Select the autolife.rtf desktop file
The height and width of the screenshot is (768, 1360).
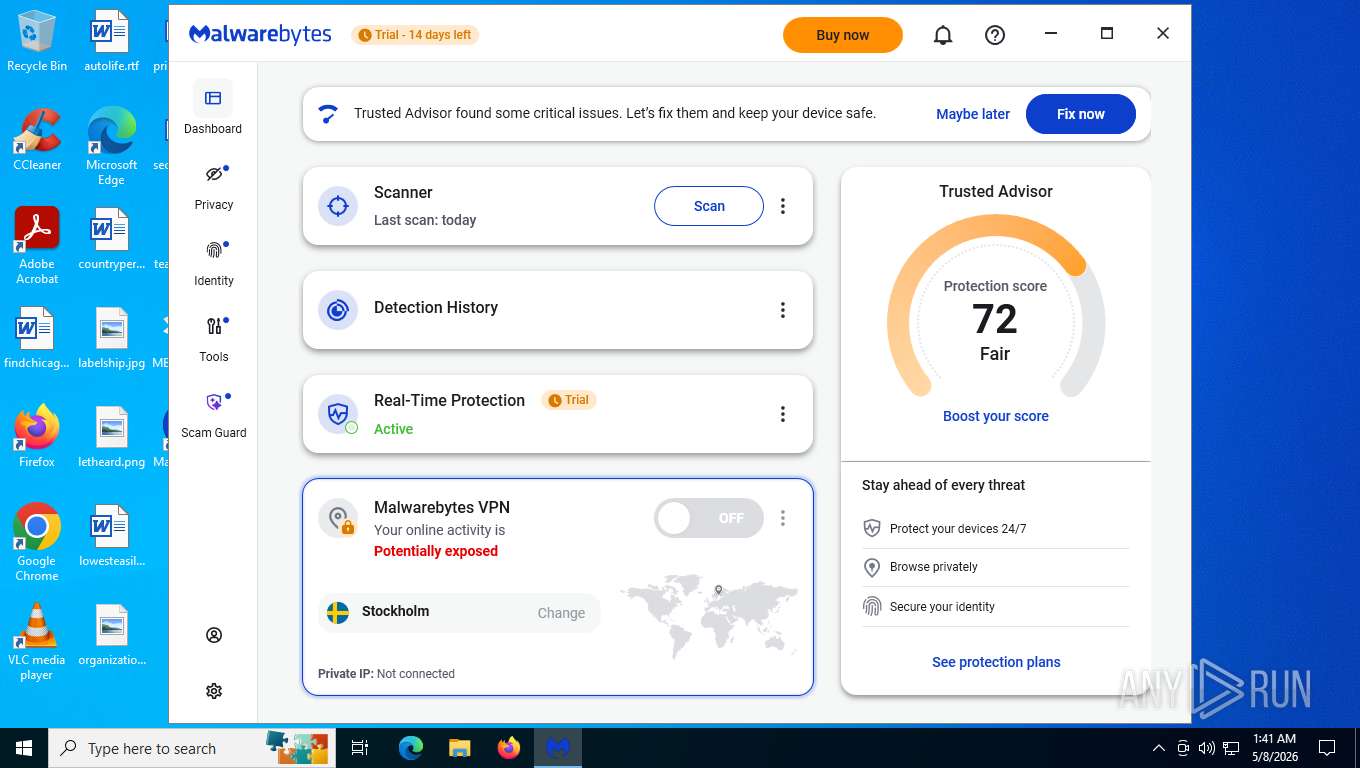[x=111, y=42]
